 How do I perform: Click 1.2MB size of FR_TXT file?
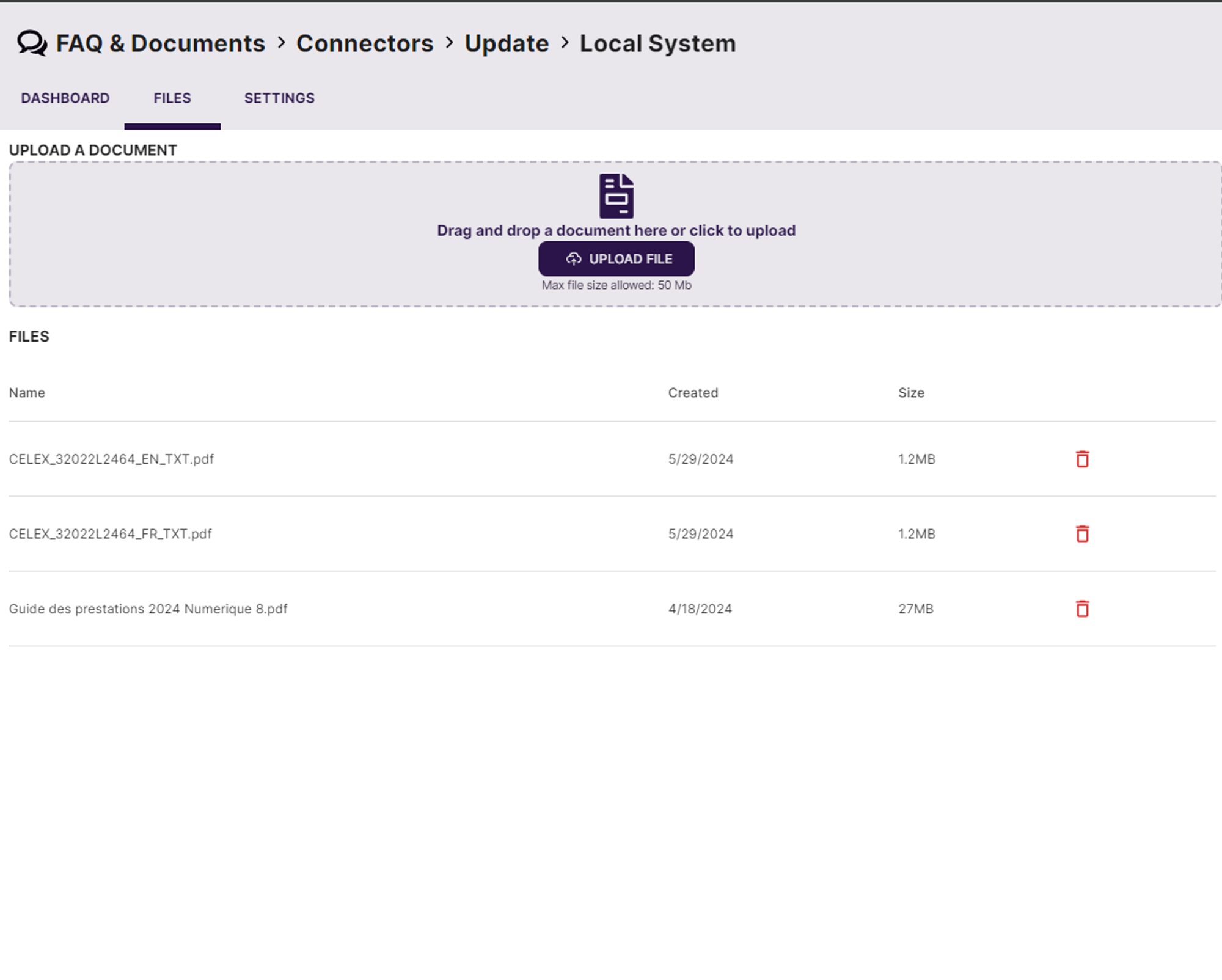(916, 534)
